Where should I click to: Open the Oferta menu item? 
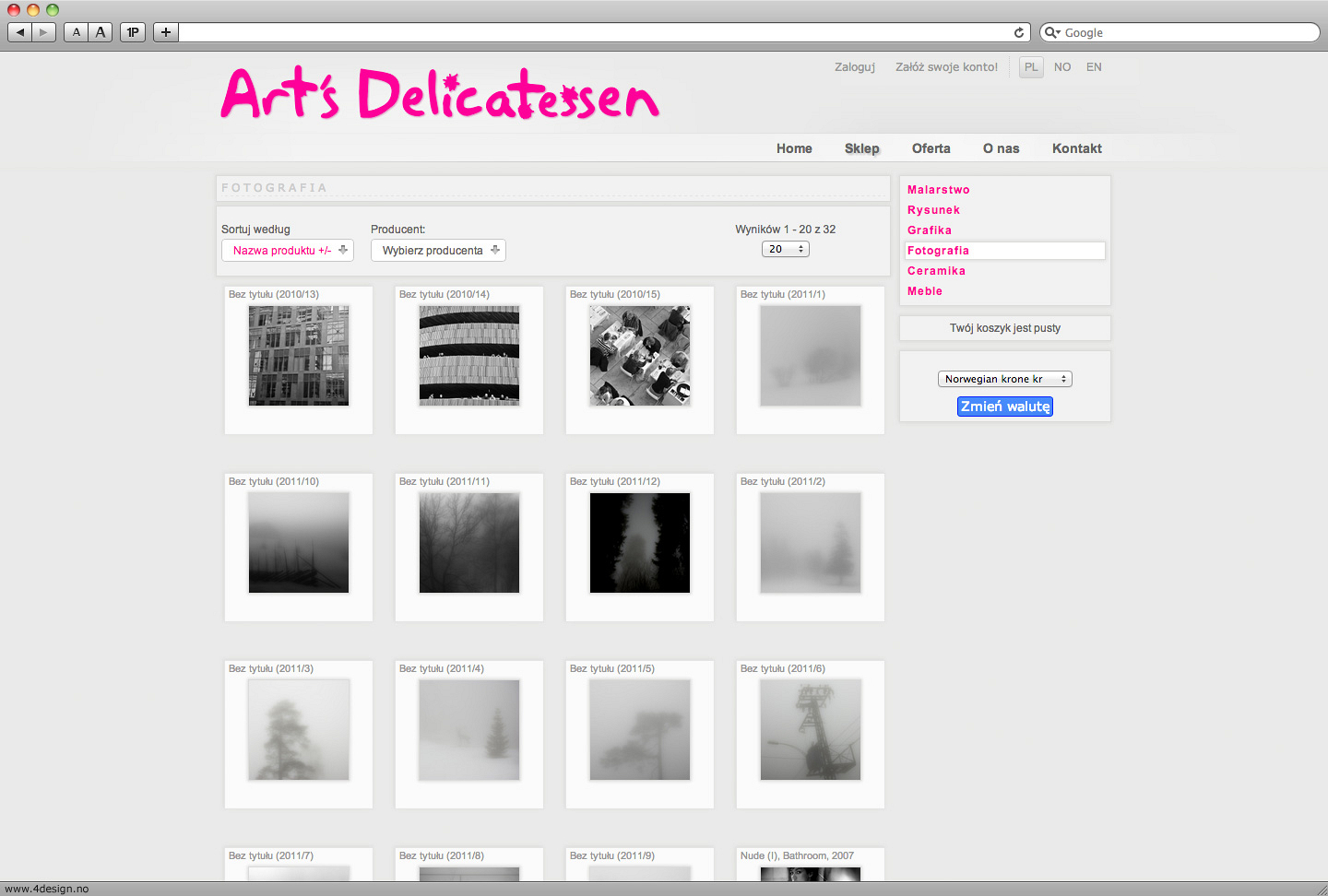pos(931,148)
